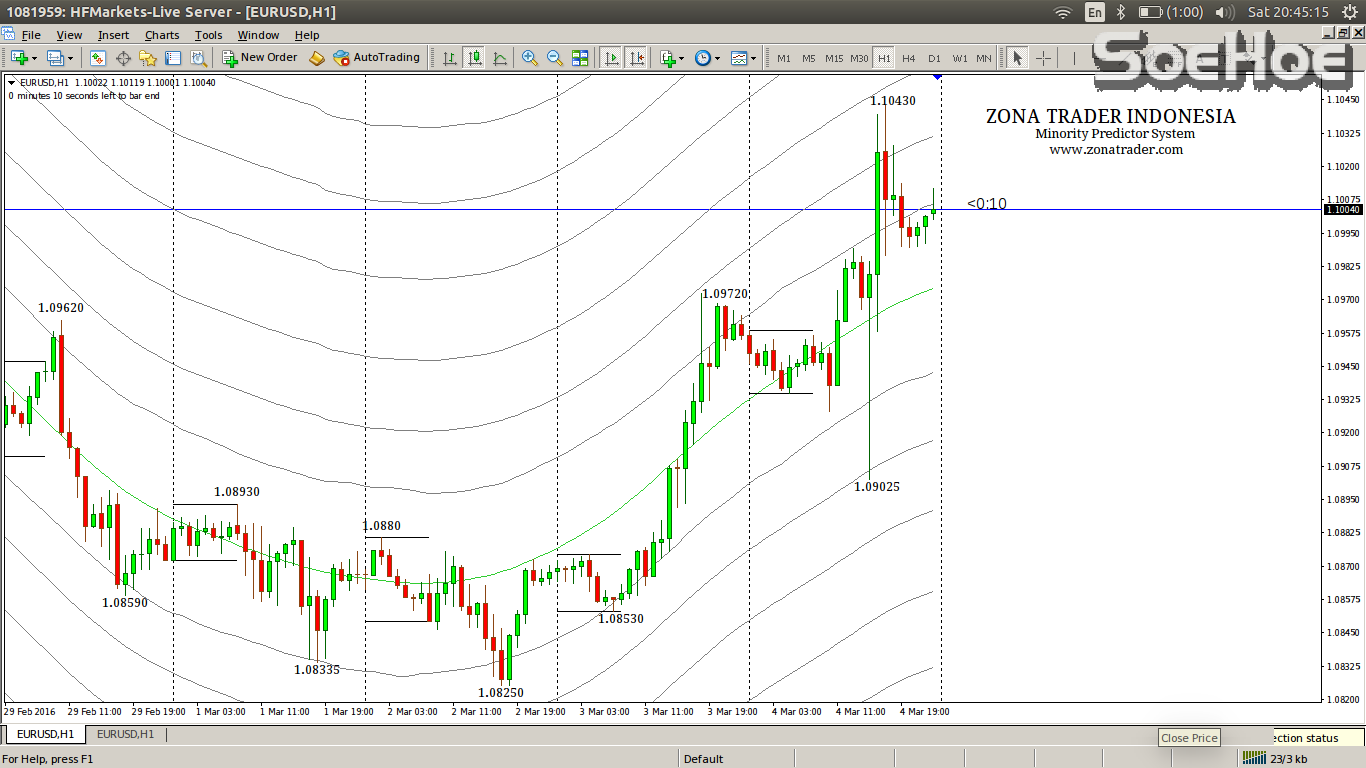Toggle Auto Scroll chart button
Screen dimensions: 1366x768
(611, 58)
